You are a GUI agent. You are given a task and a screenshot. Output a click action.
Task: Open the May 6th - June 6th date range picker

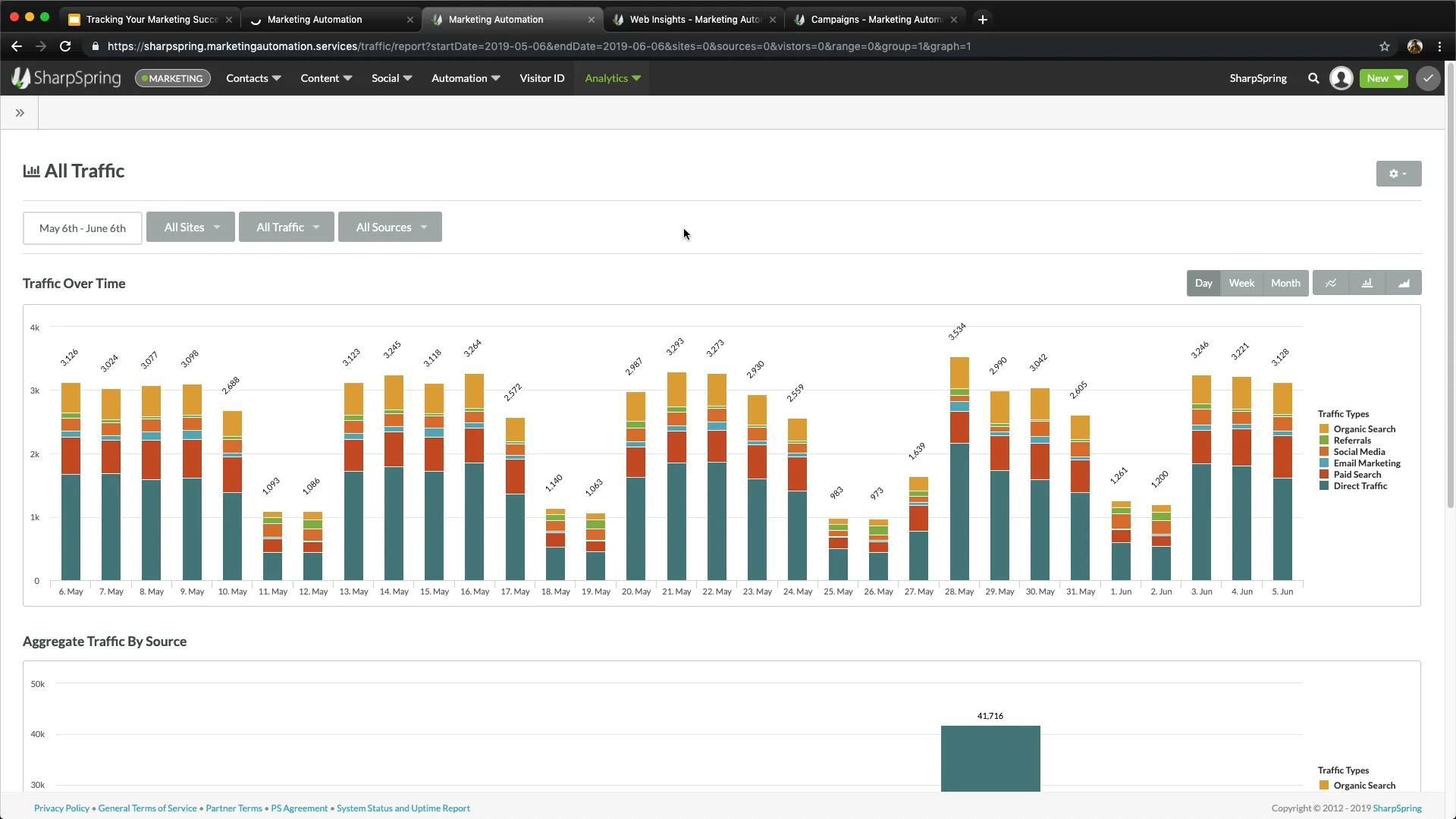tap(83, 228)
